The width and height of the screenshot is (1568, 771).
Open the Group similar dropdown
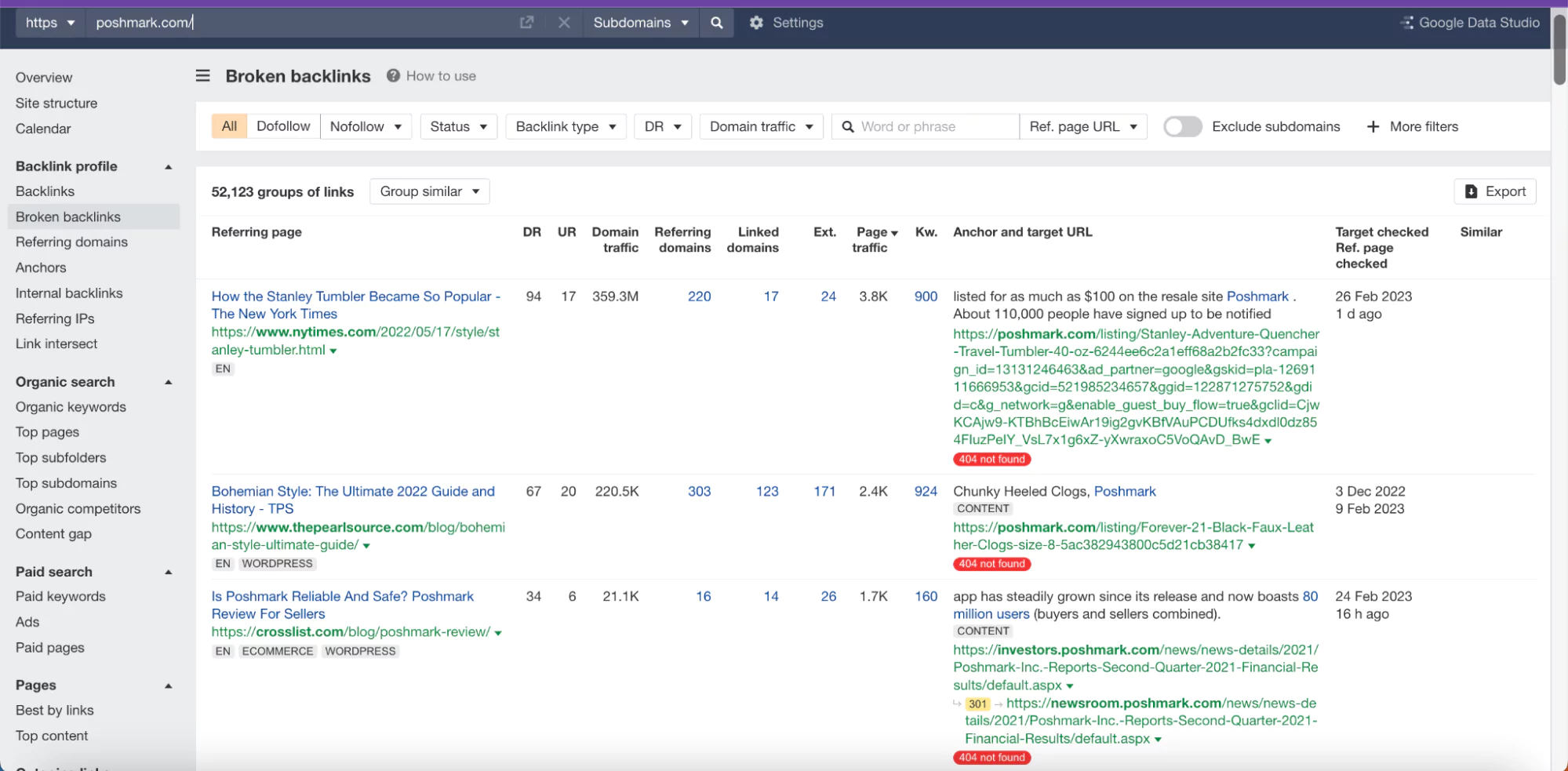coord(429,192)
